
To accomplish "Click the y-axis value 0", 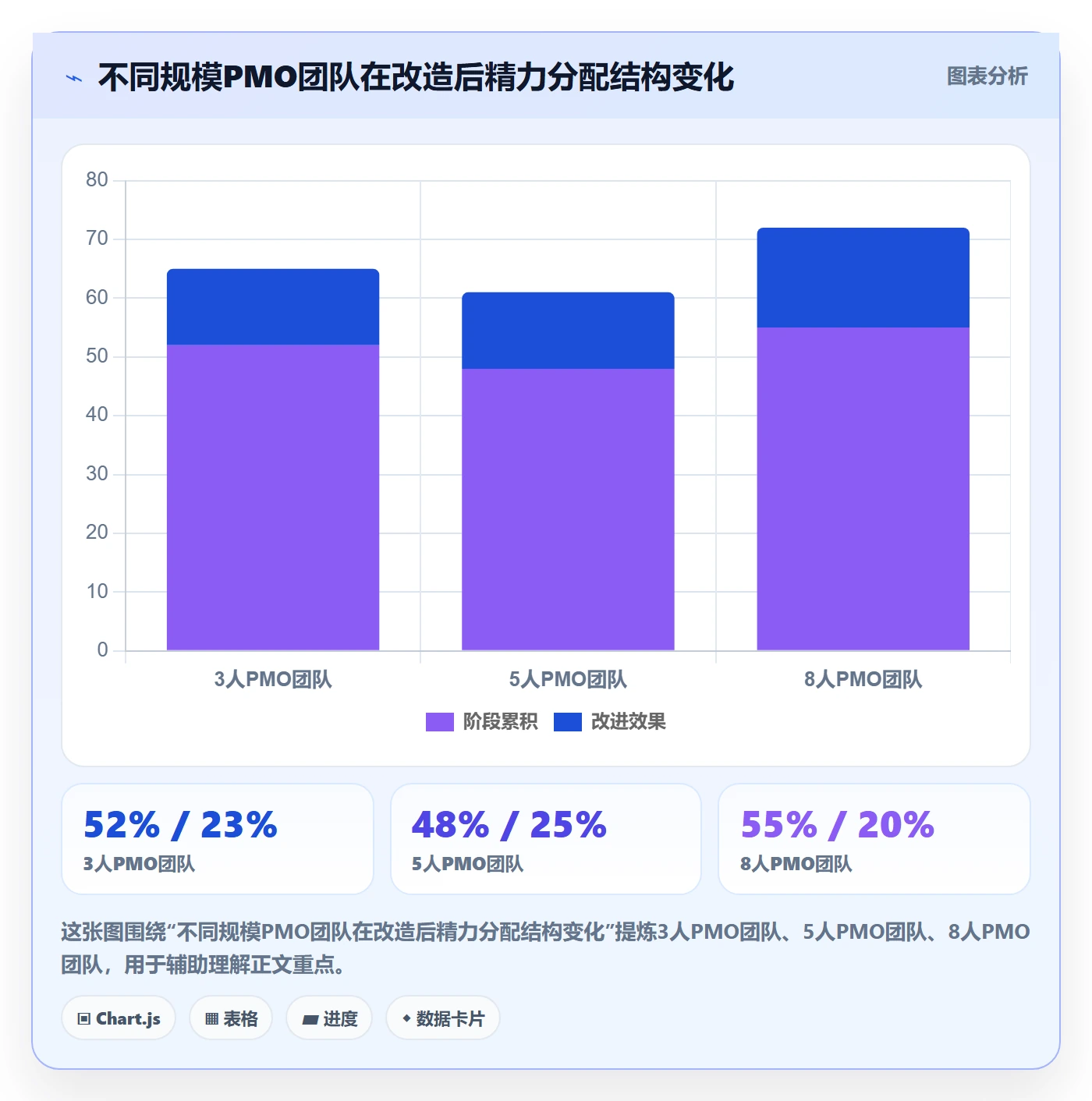I will 102,650.
